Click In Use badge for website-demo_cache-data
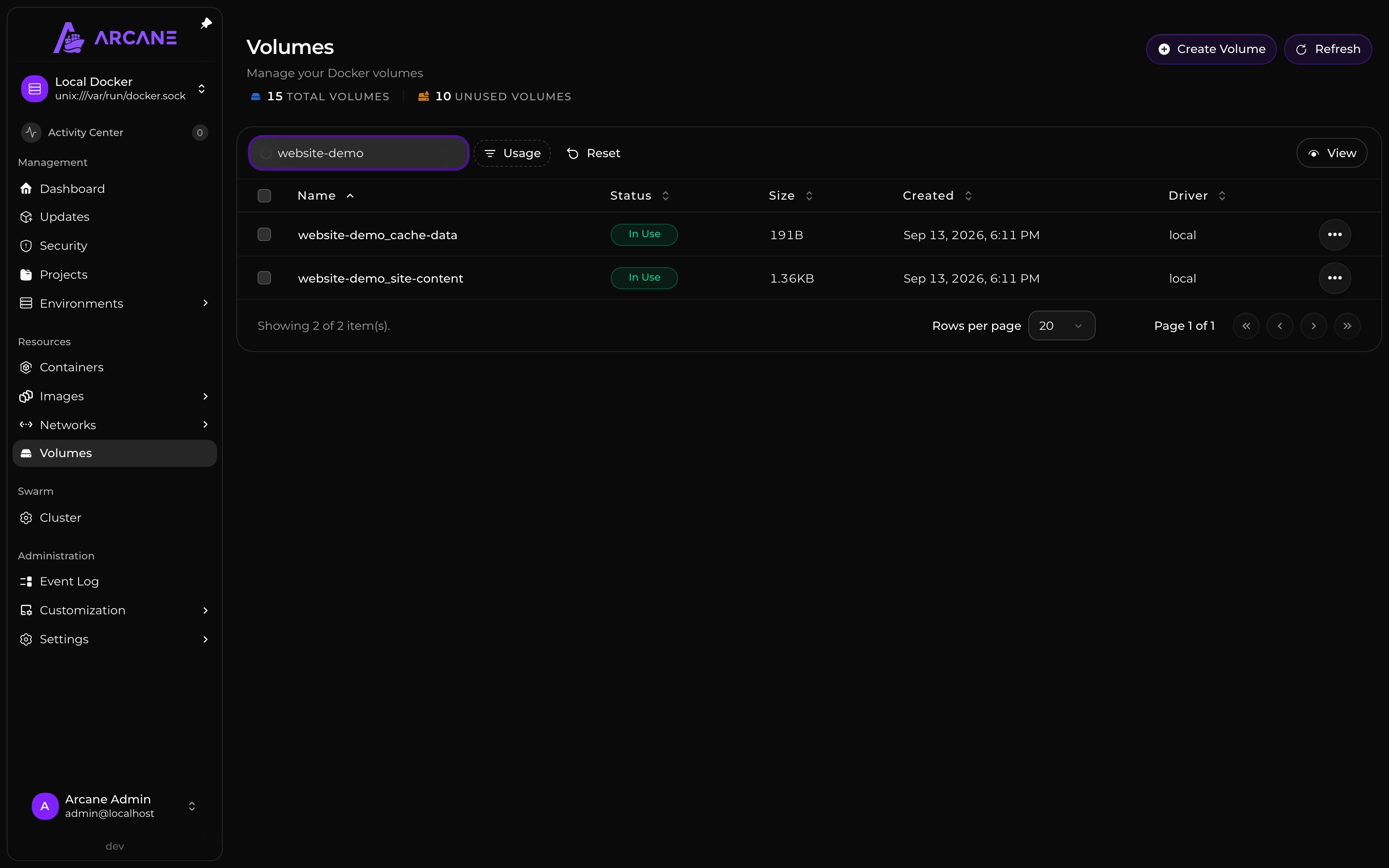The image size is (1389, 868). point(644,234)
